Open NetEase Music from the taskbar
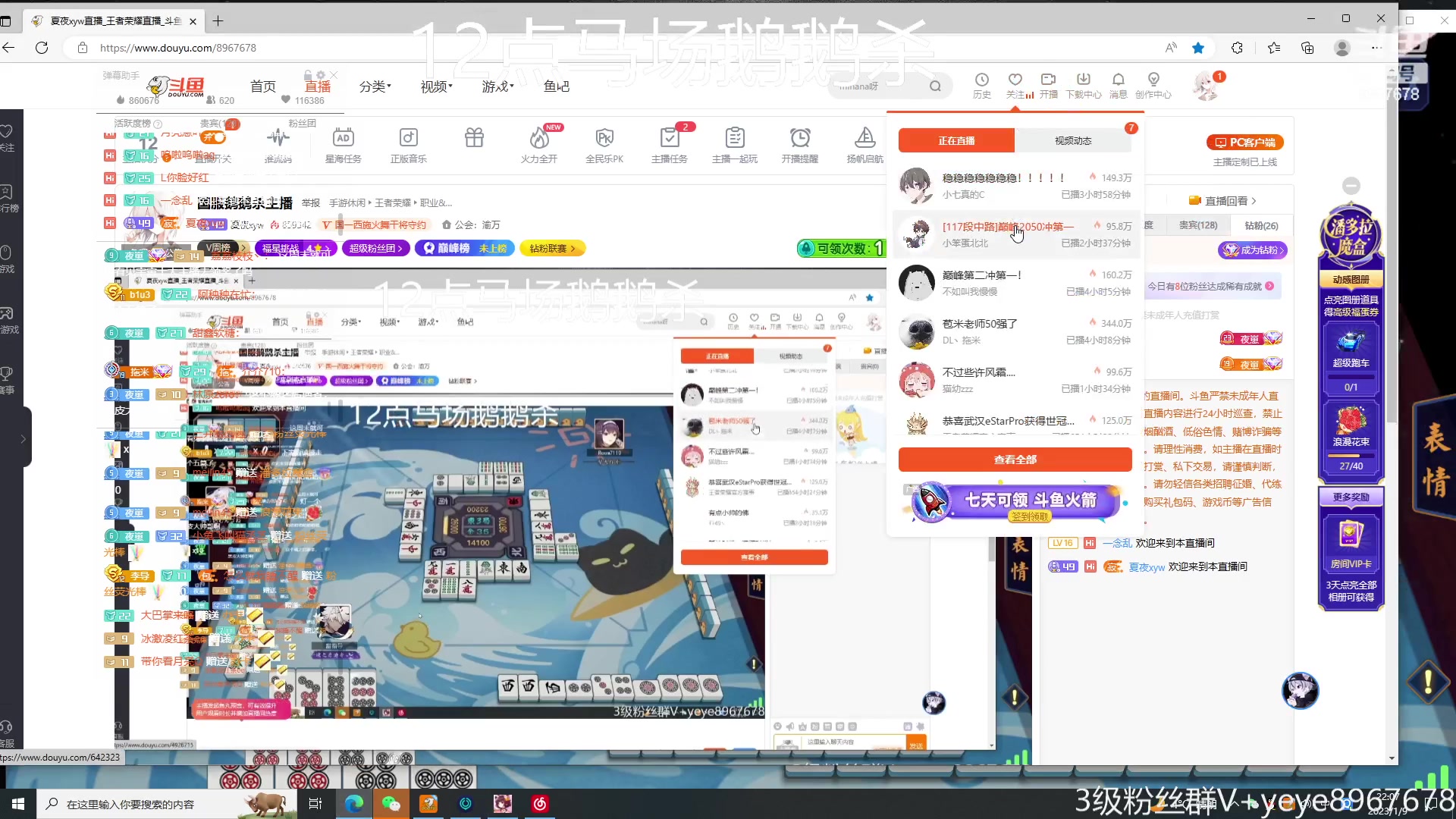1456x819 pixels. 540,804
